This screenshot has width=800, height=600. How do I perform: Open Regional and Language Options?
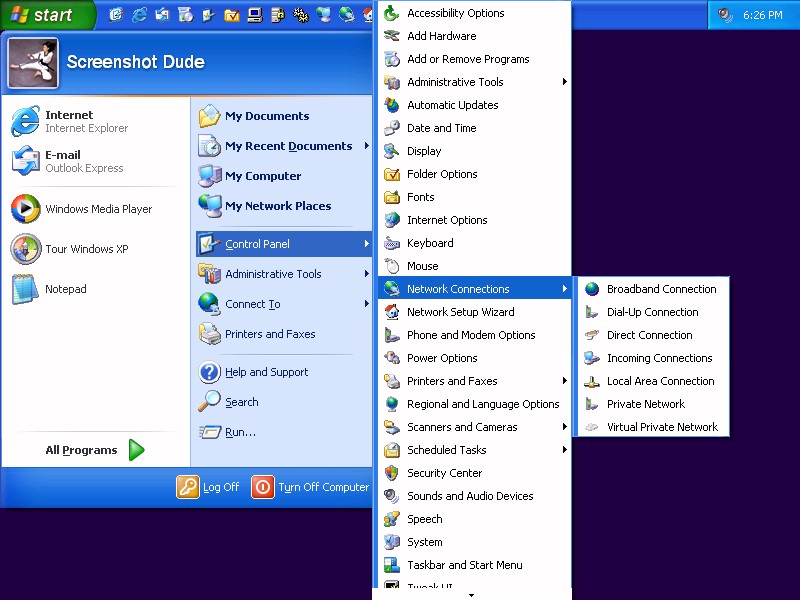tap(482, 404)
